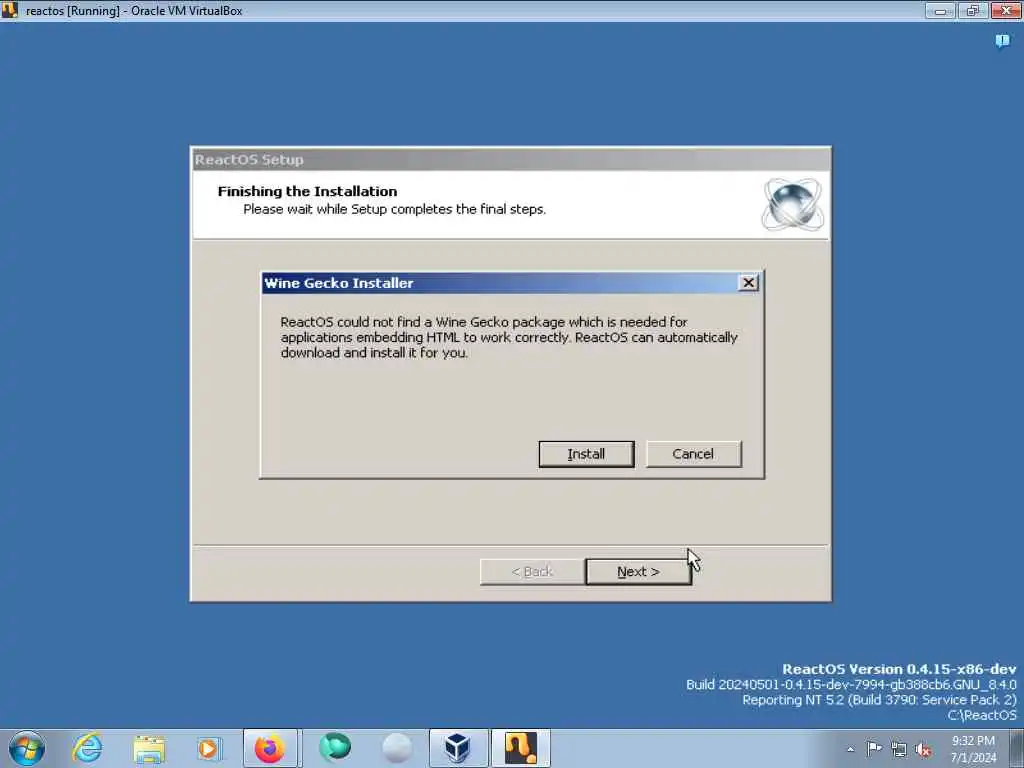Viewport: 1024px width, 768px height.
Task: Click the VirtualBox notification icon top right
Action: (1002, 42)
